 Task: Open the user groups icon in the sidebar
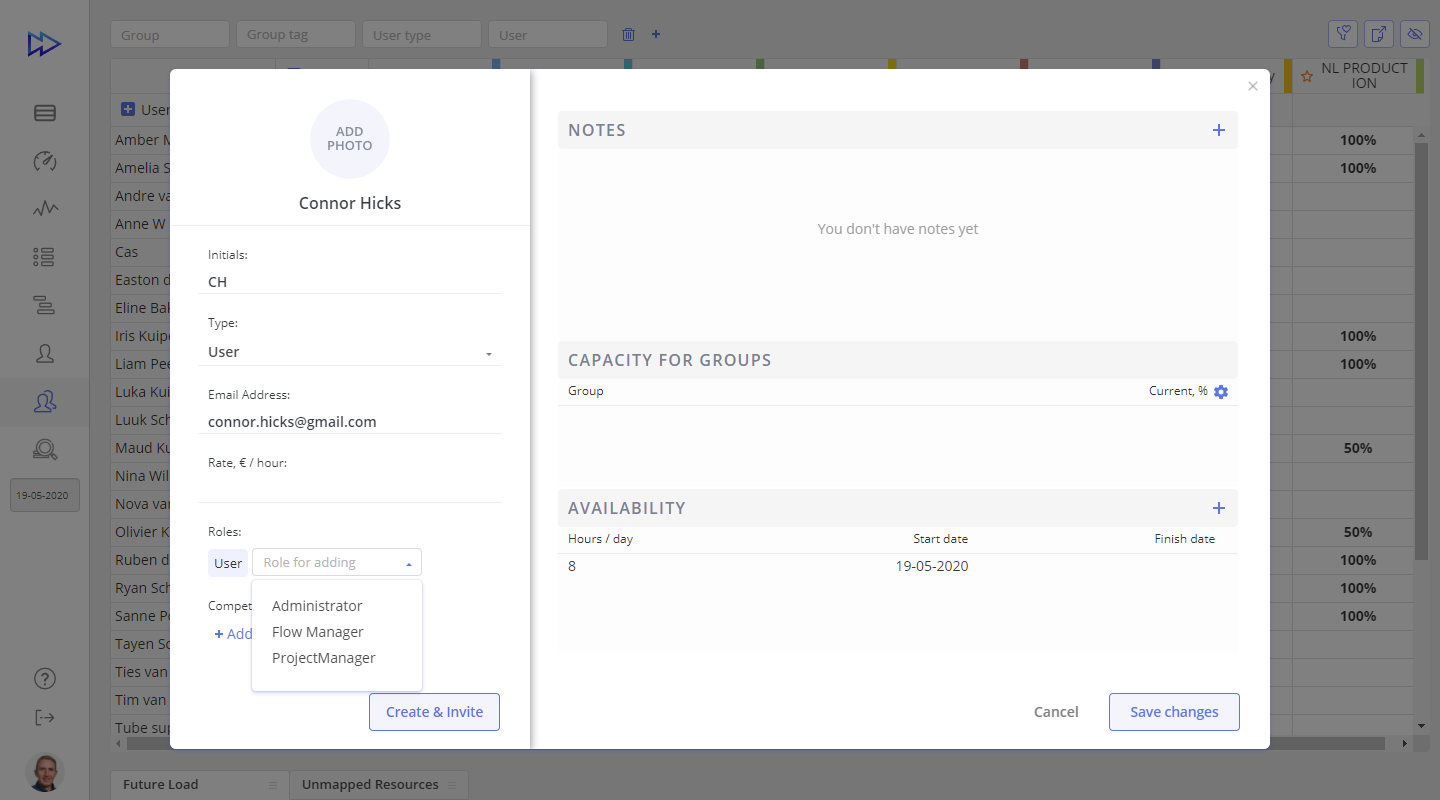44,401
